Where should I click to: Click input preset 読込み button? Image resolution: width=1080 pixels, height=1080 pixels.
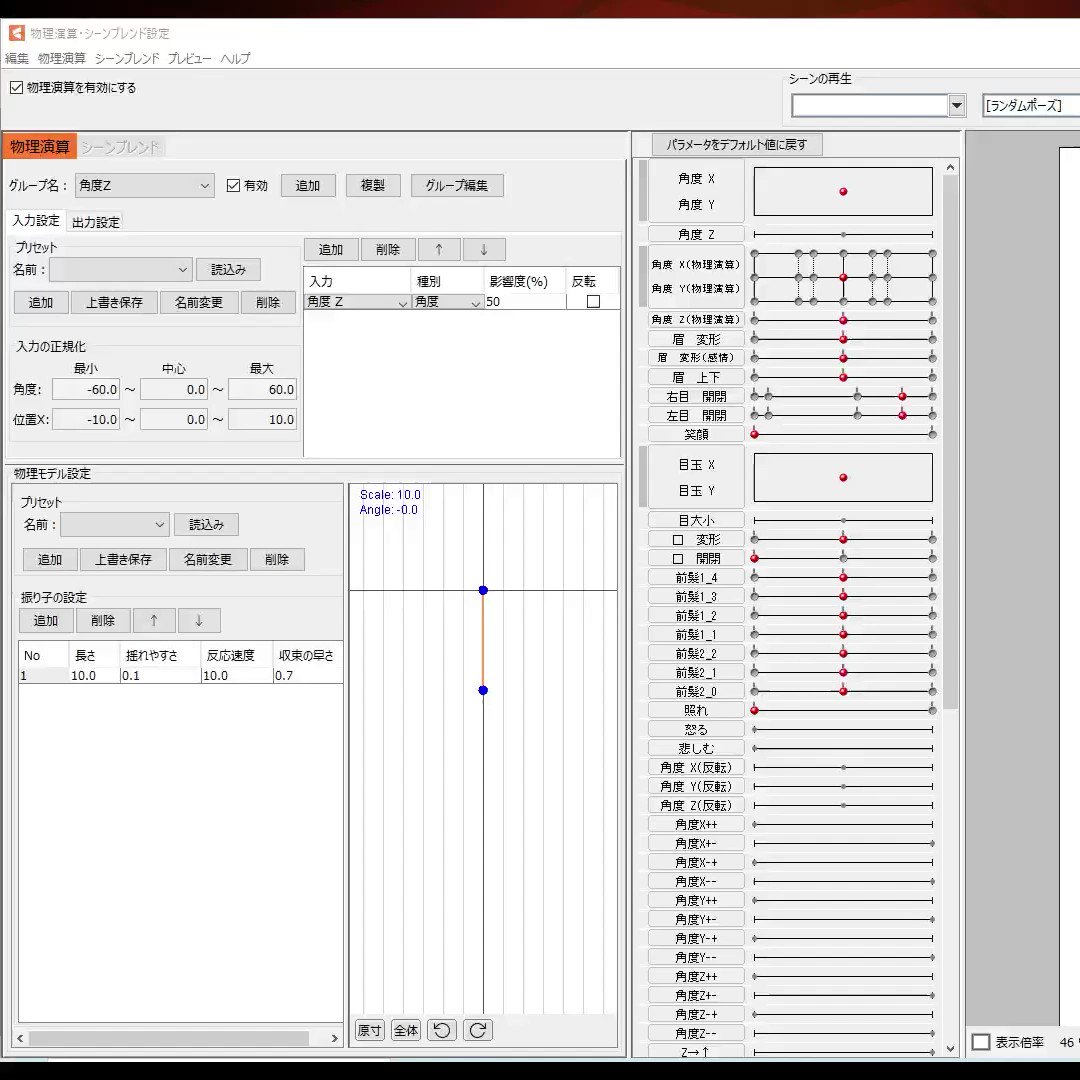(228, 269)
